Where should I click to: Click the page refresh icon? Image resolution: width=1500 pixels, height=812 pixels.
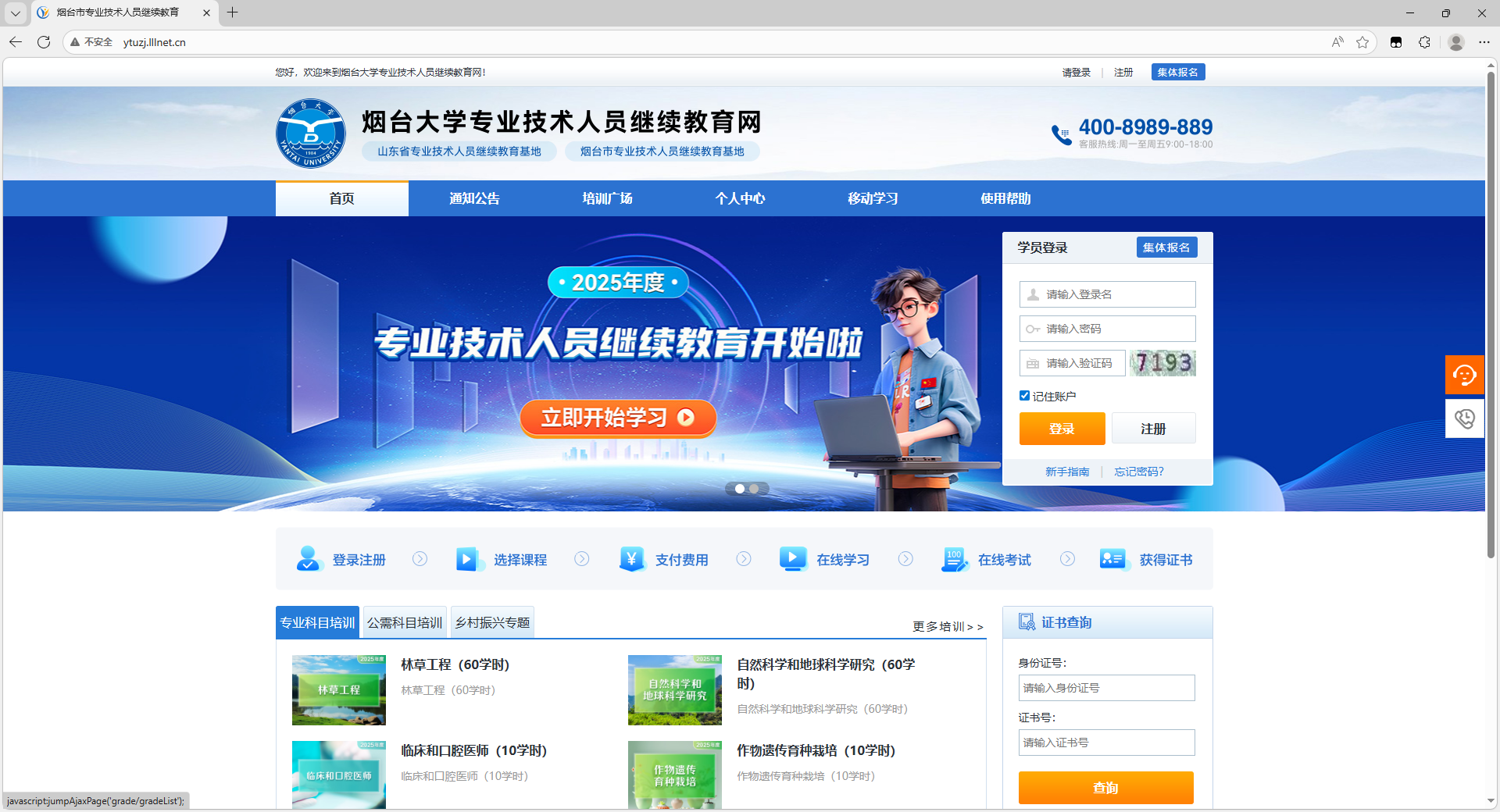(44, 42)
